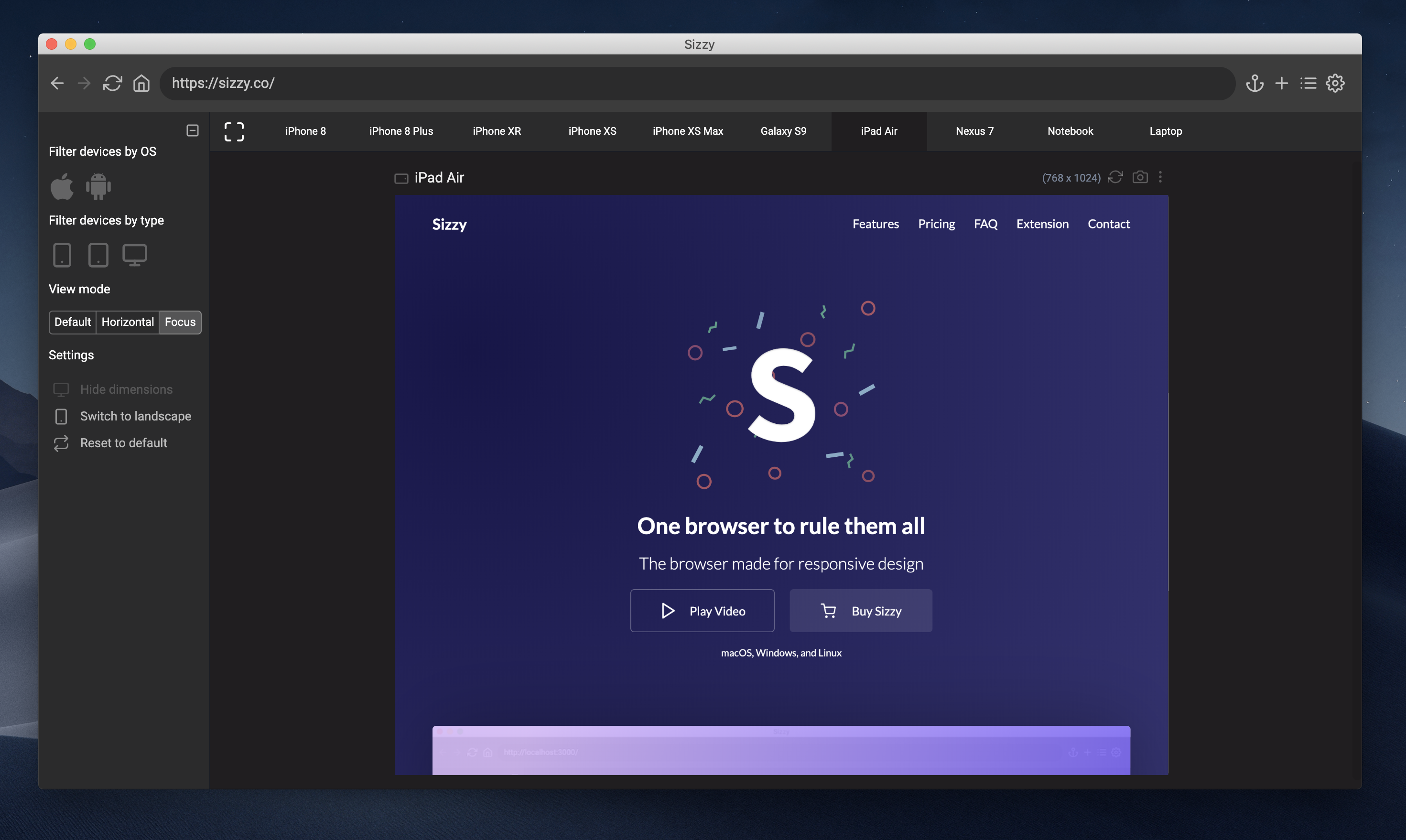Click Switch to landscape

(x=122, y=416)
